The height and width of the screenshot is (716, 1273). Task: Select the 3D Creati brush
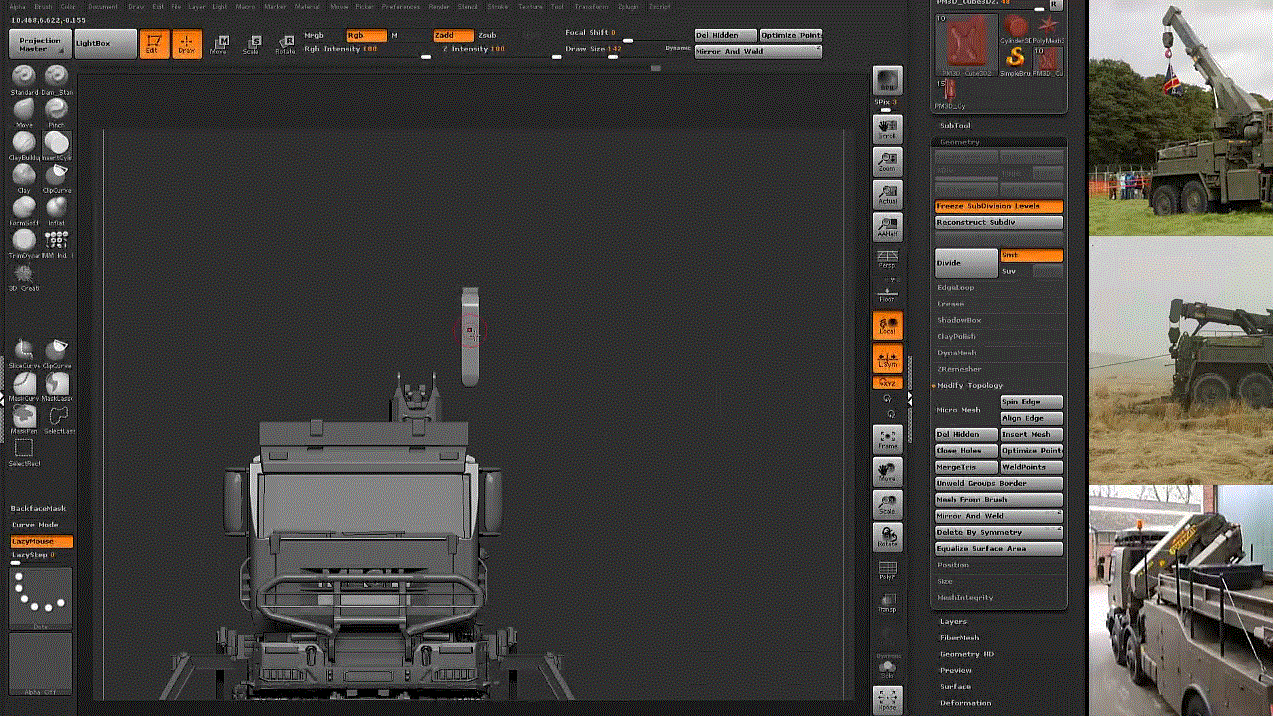coord(24,276)
